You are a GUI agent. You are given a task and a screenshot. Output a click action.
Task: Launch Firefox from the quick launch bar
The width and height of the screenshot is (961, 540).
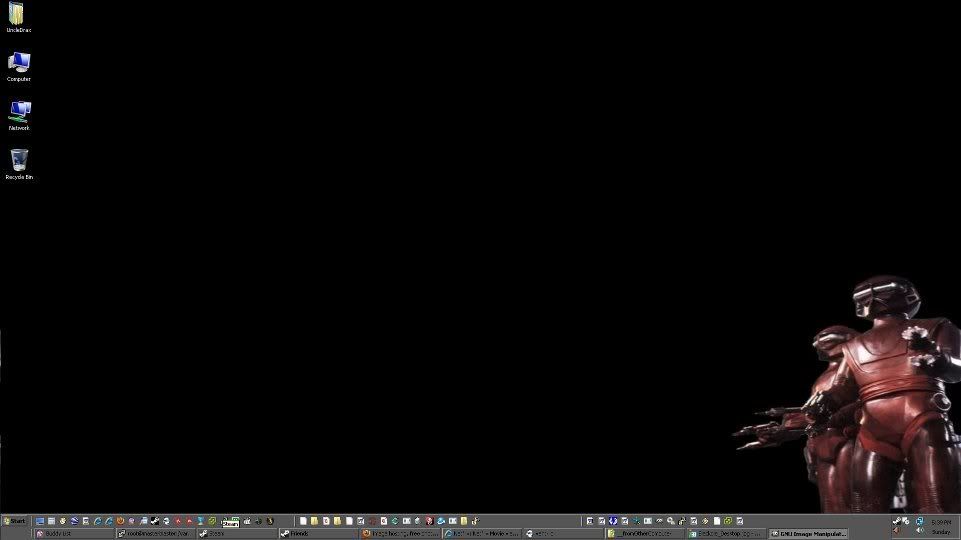pos(120,521)
